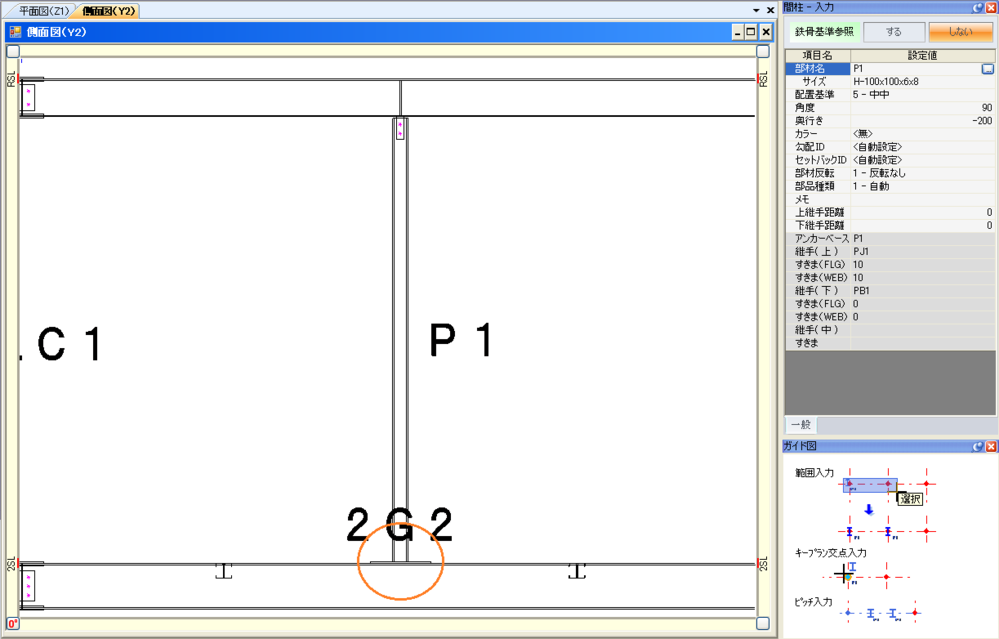
Task: Click the 継手(中) row label
Action: (818, 330)
